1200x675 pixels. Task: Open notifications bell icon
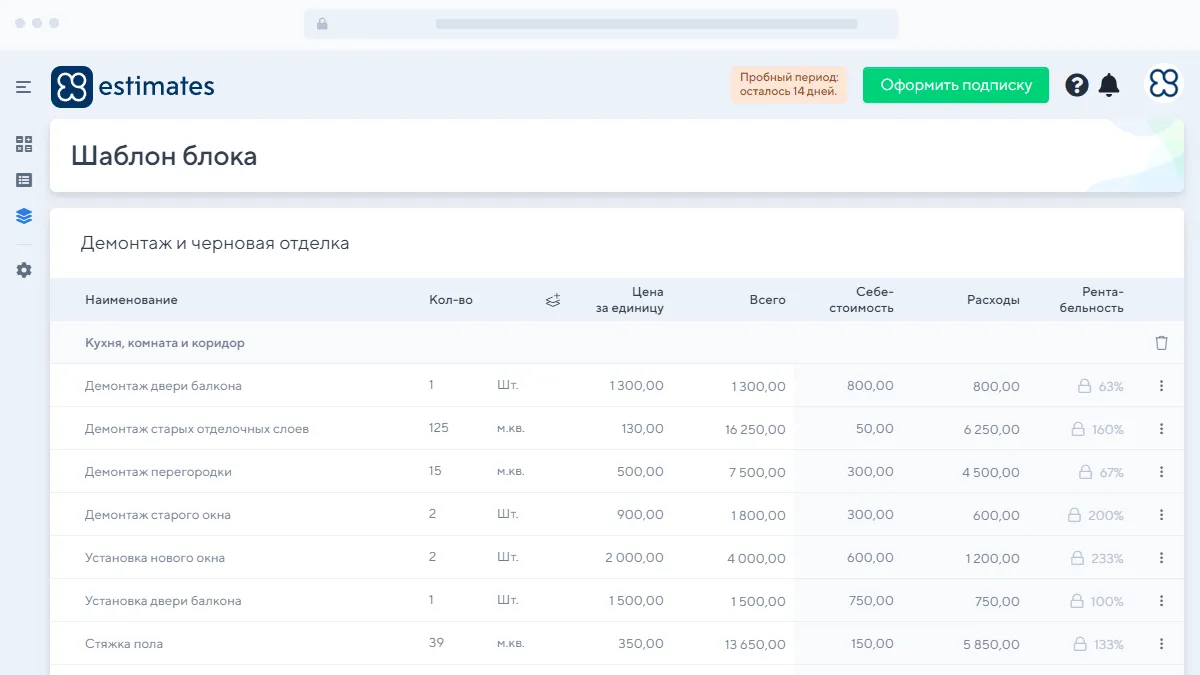[x=1109, y=85]
